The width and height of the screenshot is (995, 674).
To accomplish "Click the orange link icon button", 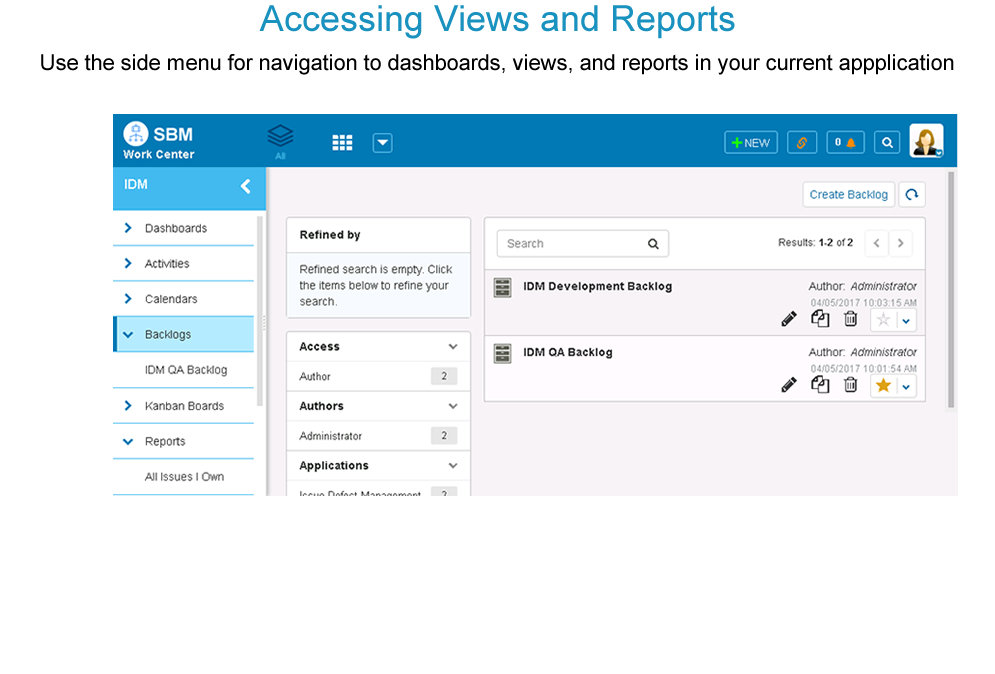I will (x=801, y=143).
